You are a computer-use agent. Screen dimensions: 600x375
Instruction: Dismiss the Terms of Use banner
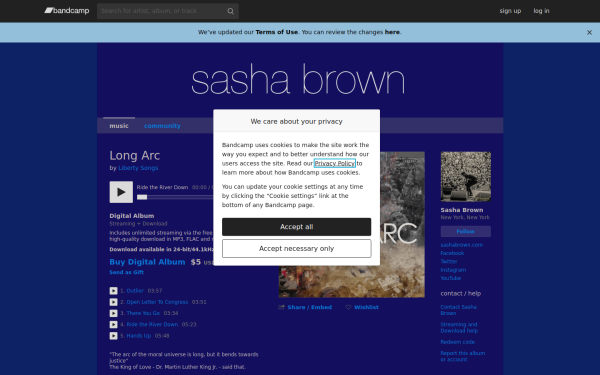click(589, 33)
